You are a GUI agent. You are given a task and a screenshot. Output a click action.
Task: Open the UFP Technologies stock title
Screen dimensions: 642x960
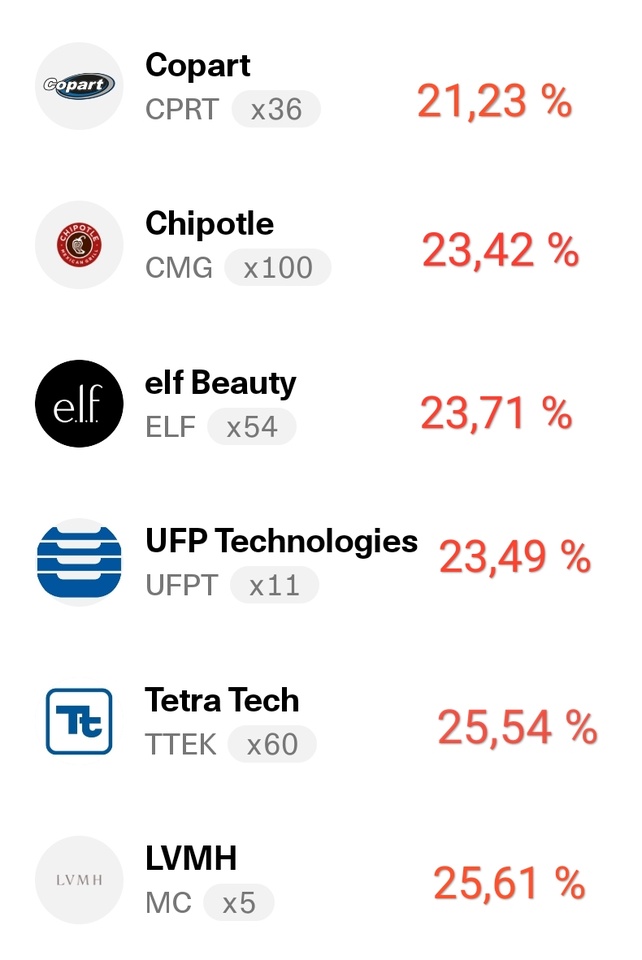click(x=281, y=541)
